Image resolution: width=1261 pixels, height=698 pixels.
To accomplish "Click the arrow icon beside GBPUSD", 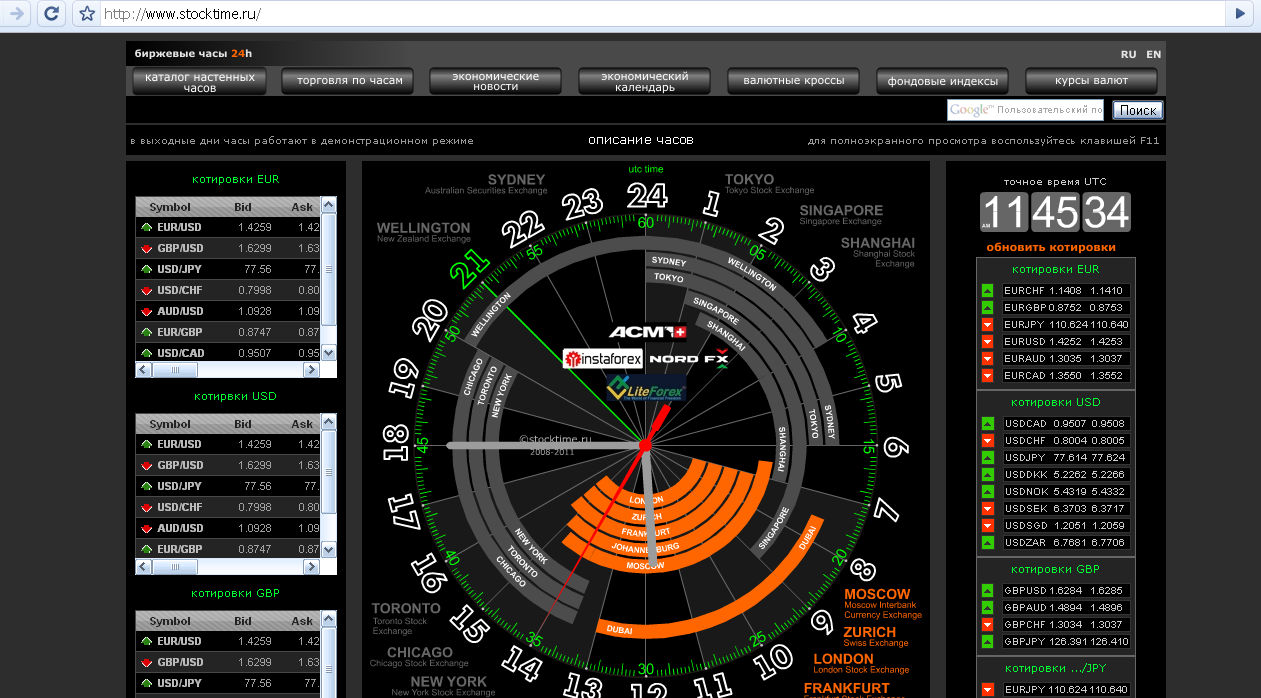I will [987, 590].
